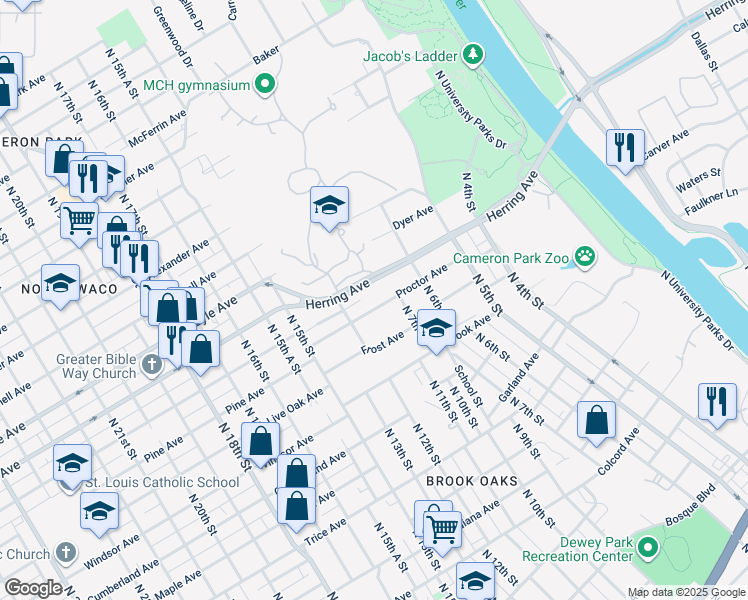
Task: Click the Google logo
Action: click(34, 588)
